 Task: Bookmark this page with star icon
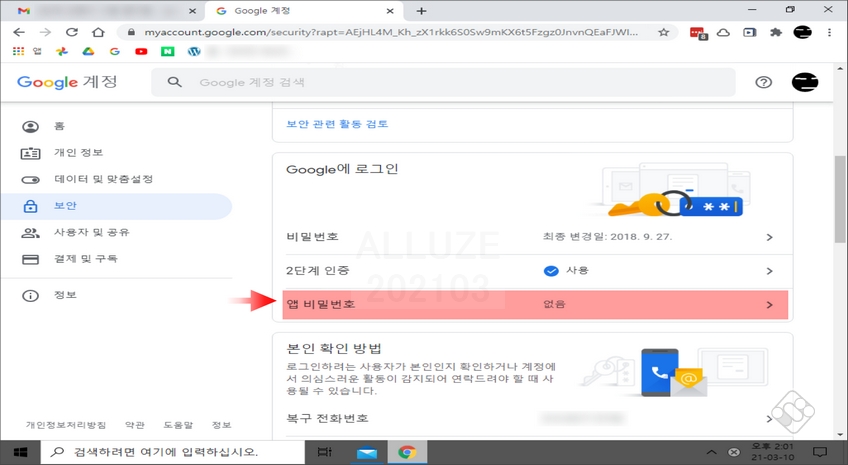point(664,32)
